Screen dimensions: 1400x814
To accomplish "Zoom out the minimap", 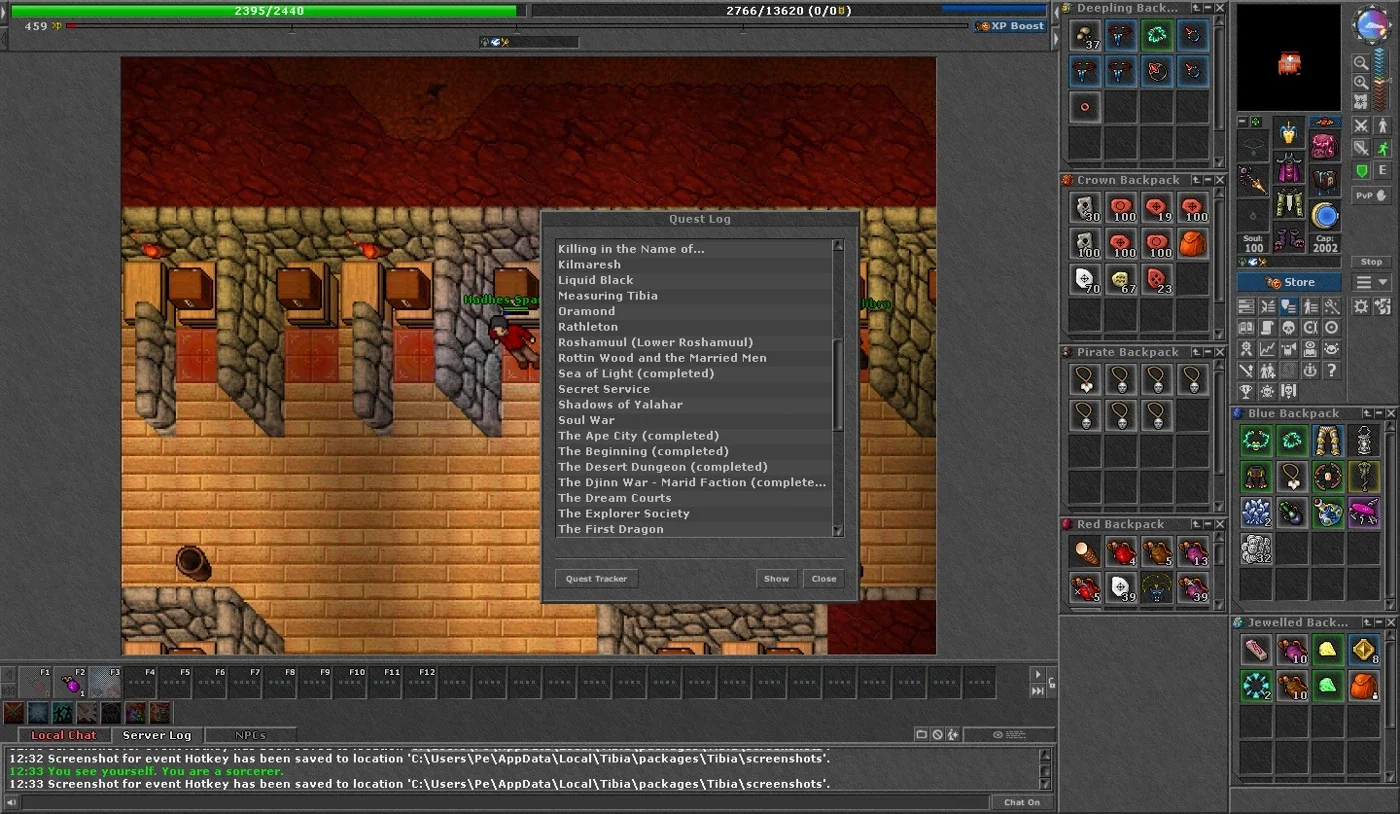I will (x=1362, y=63).
